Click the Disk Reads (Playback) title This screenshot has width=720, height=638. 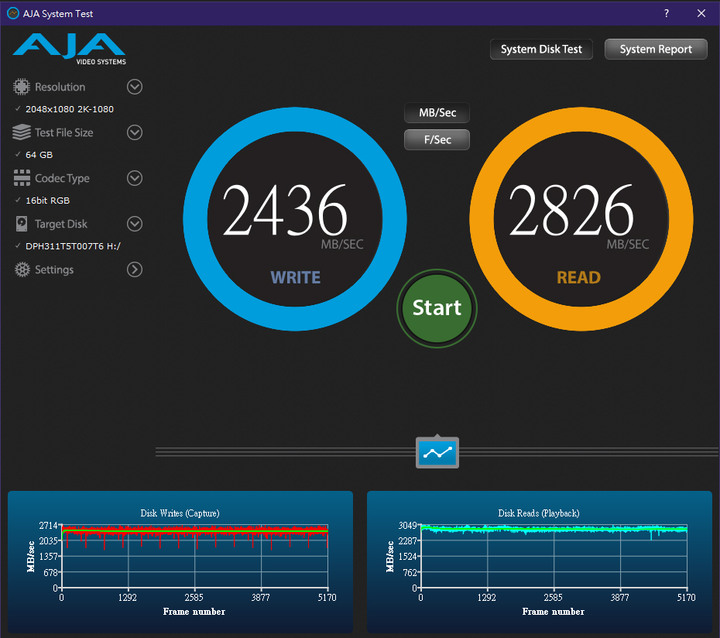coord(539,513)
